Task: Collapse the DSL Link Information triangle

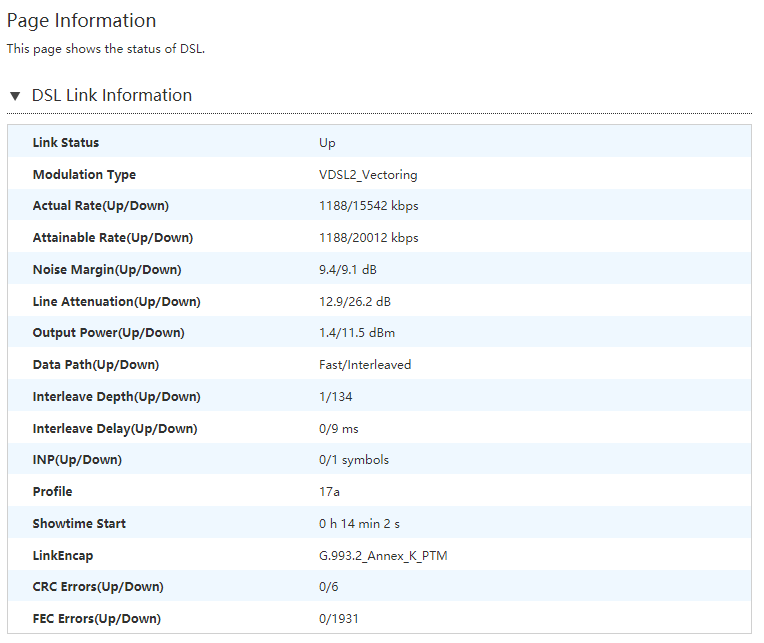Action: 15,96
